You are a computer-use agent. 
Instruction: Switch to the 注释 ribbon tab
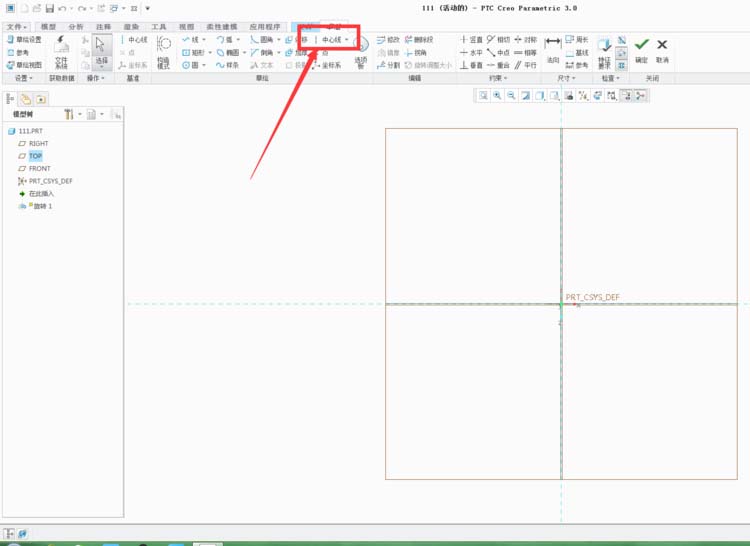pos(103,27)
